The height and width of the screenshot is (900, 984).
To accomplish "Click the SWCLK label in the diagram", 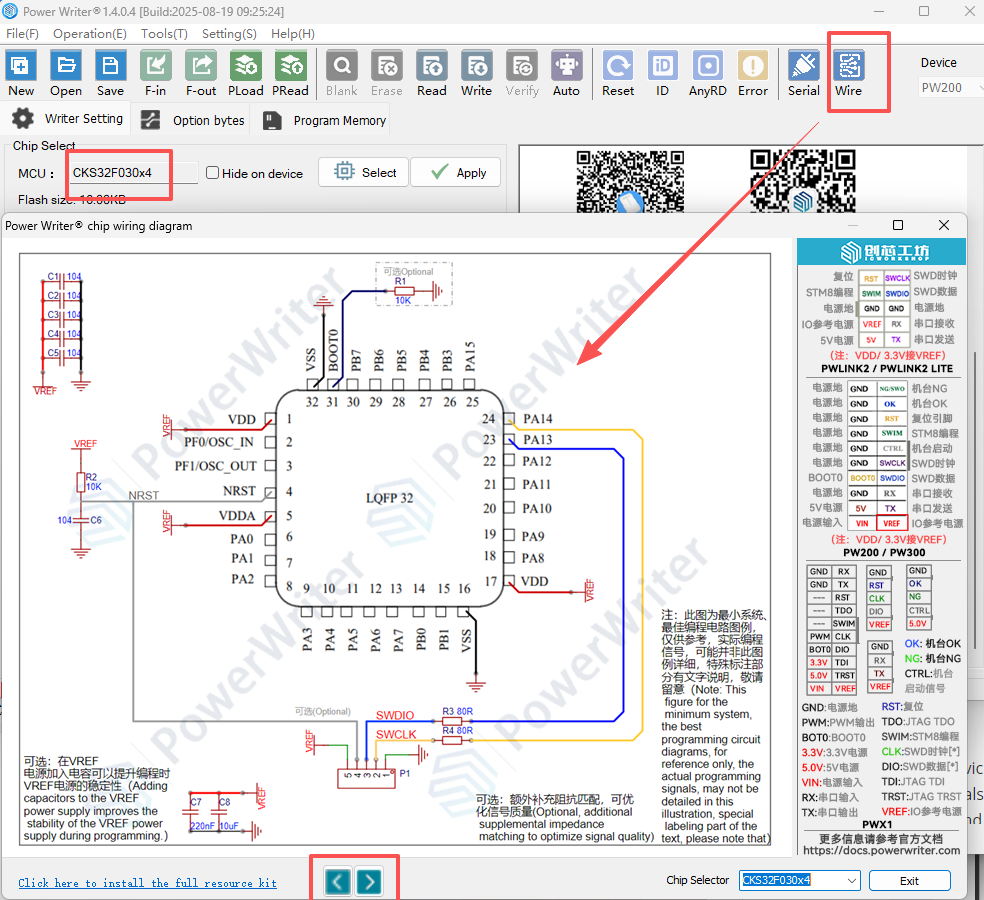I will point(396,734).
